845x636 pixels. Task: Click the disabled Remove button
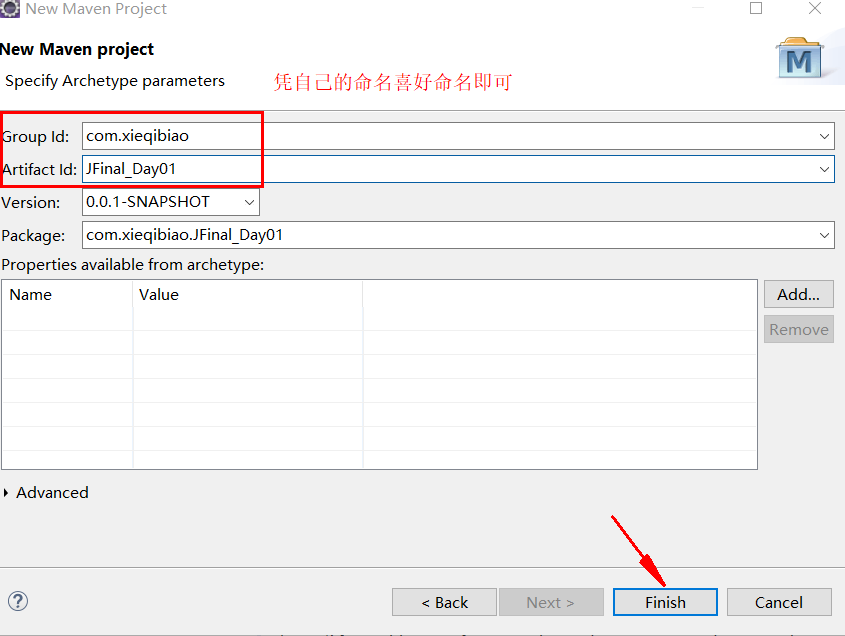coord(798,329)
